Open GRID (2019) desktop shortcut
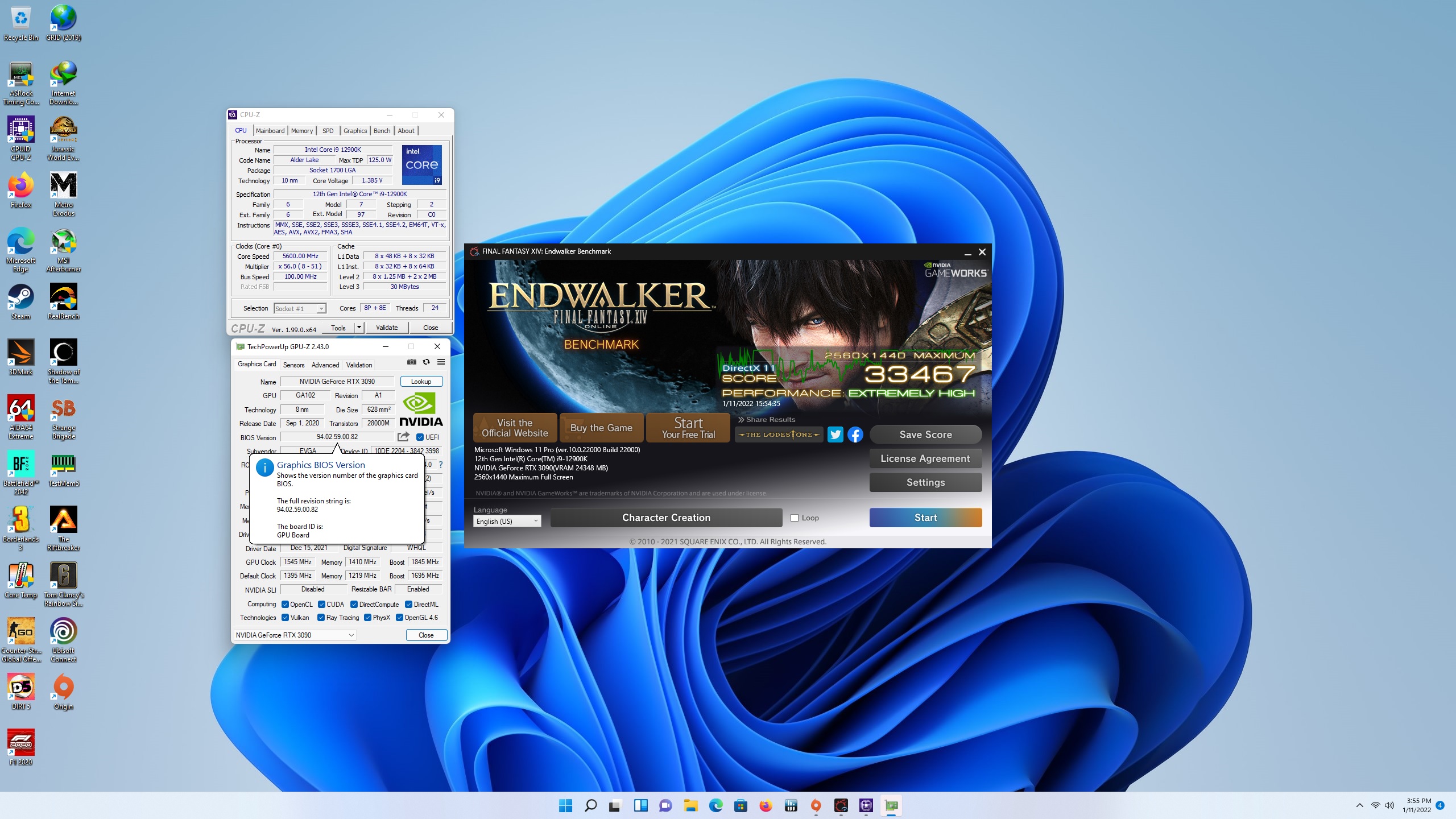 63,23
